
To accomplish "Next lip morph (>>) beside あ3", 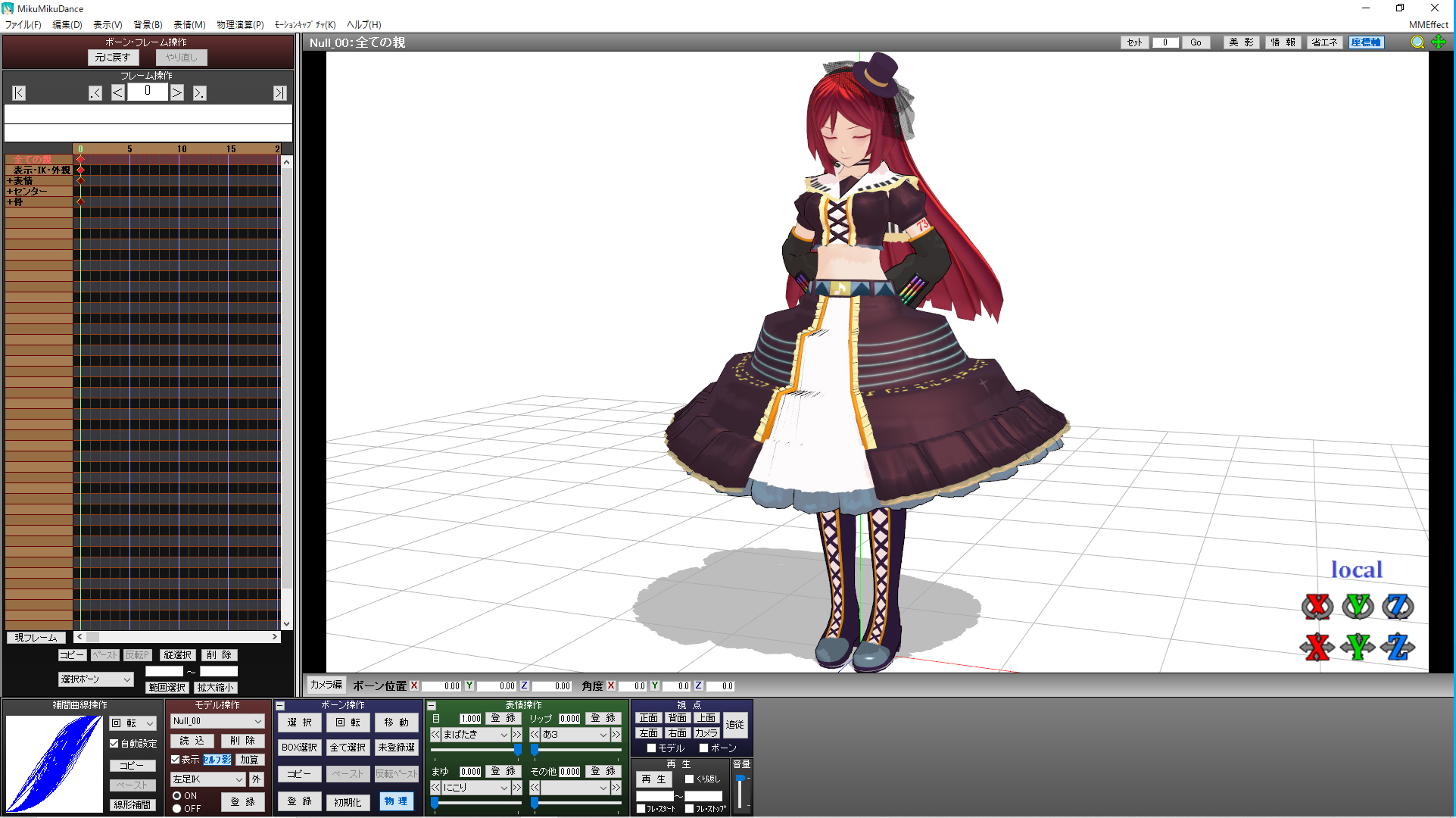I will click(x=616, y=735).
